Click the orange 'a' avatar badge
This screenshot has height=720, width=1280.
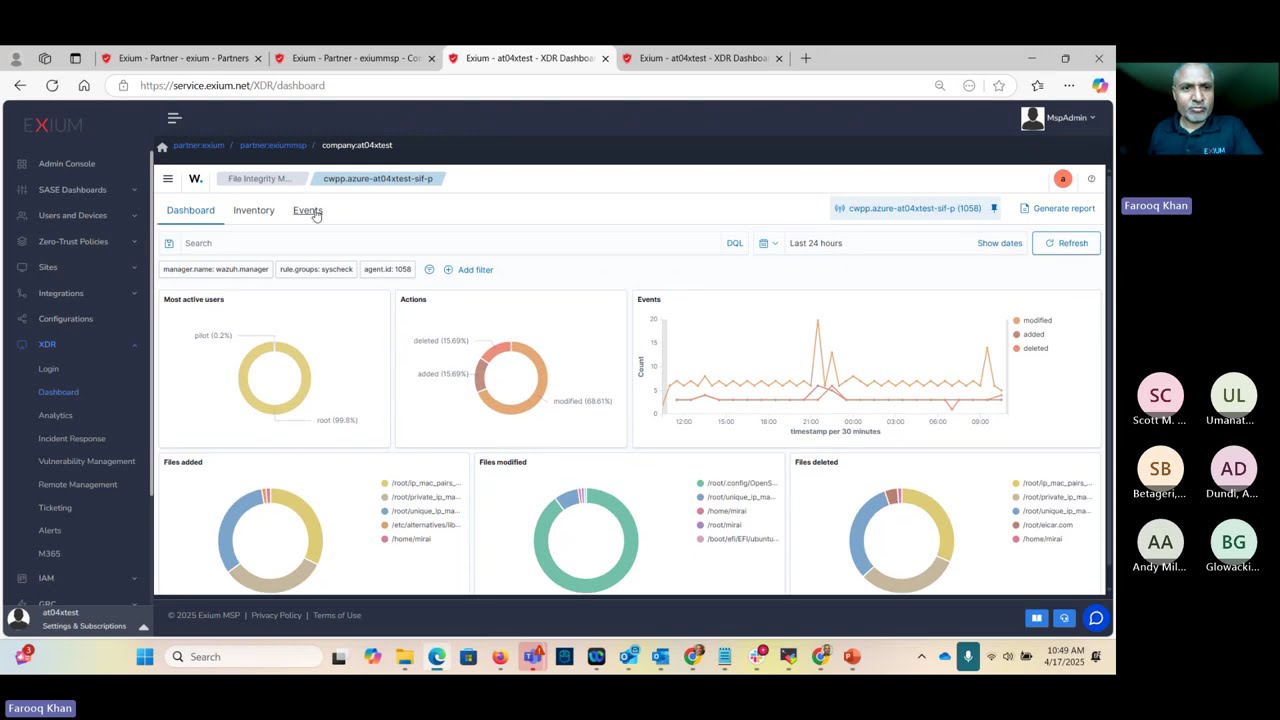click(1063, 179)
